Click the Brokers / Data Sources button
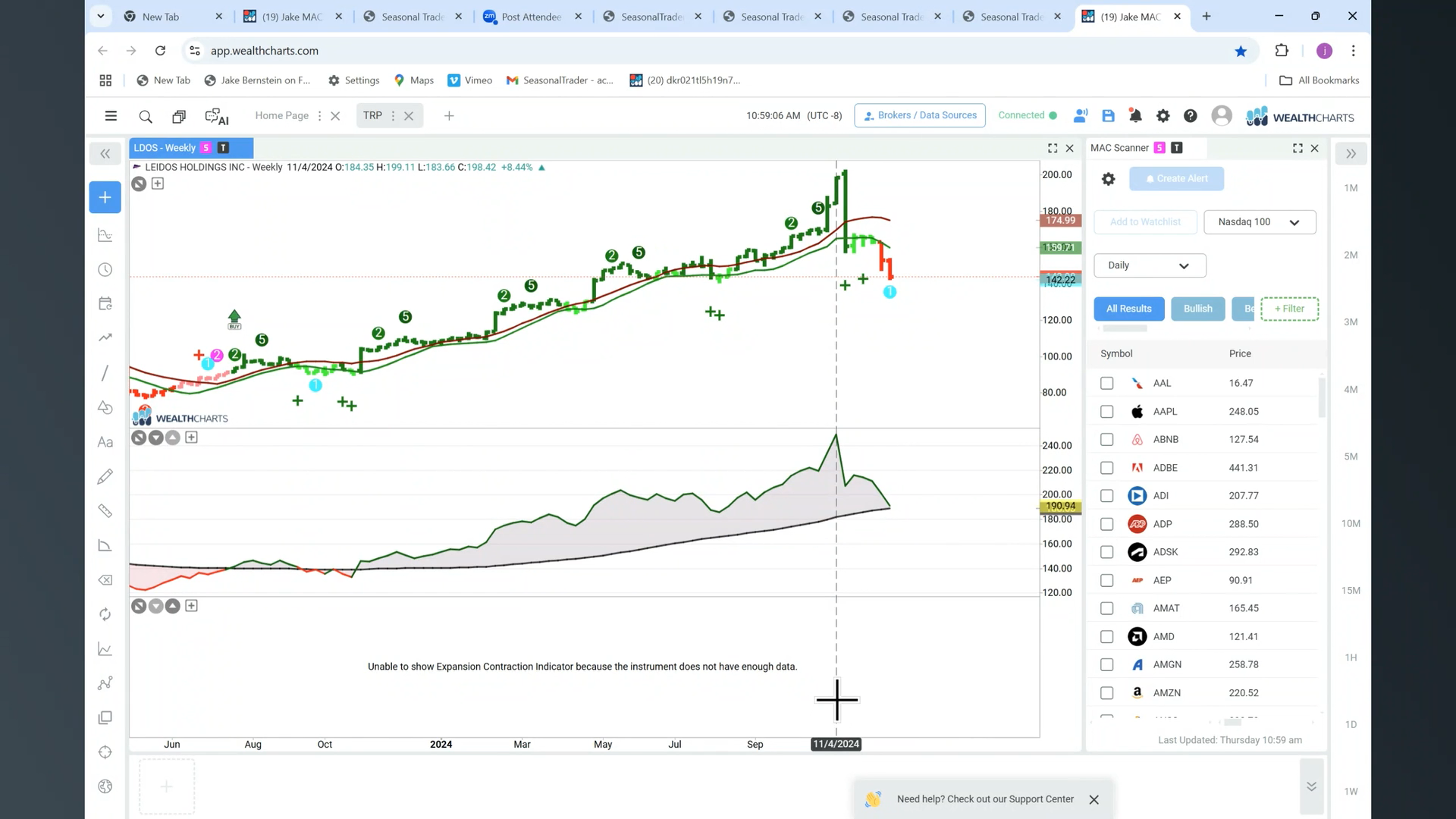This screenshot has width=1456, height=819. [920, 115]
